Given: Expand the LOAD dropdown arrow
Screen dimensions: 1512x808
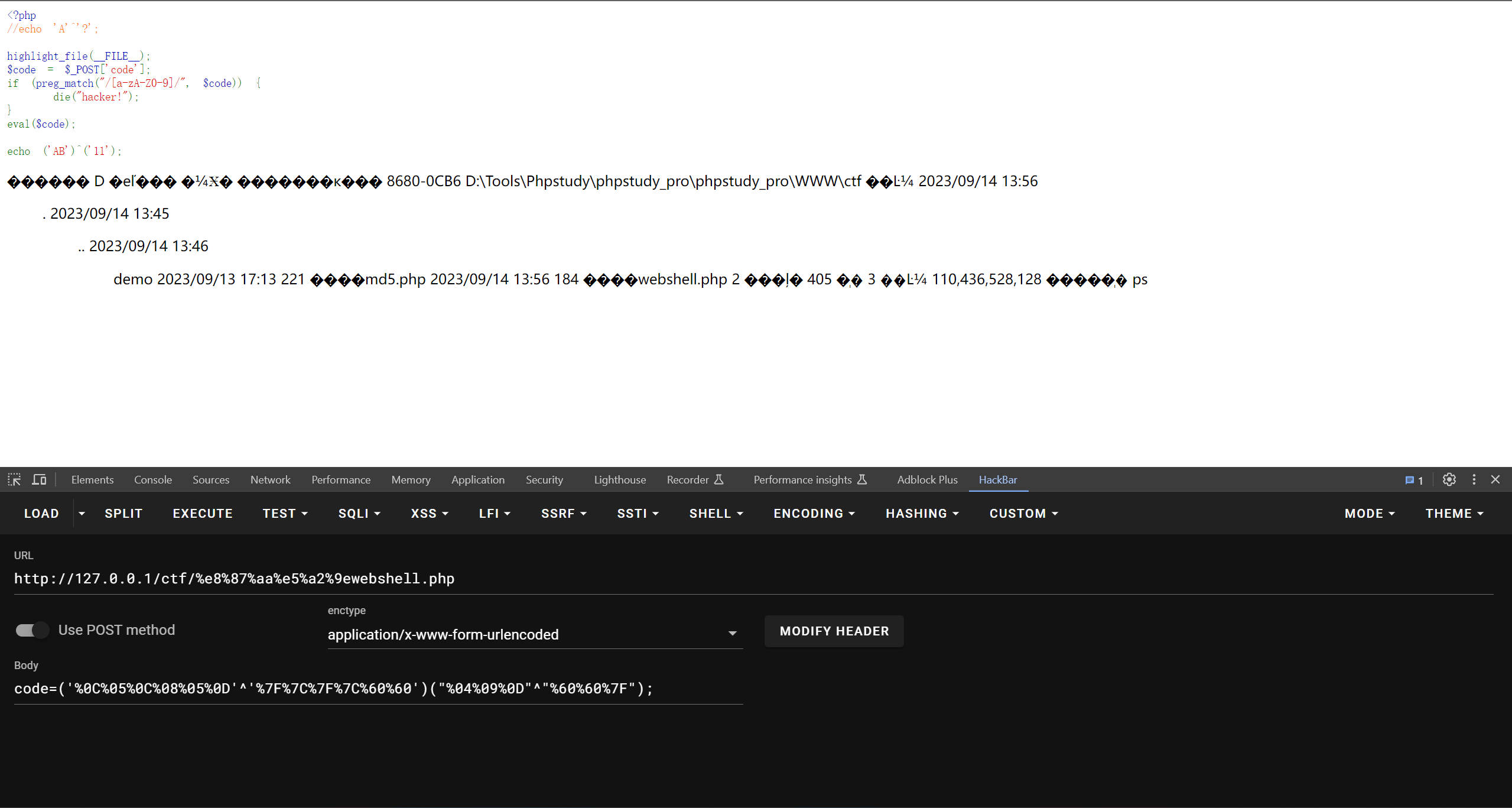Looking at the screenshot, I should pos(82,513).
